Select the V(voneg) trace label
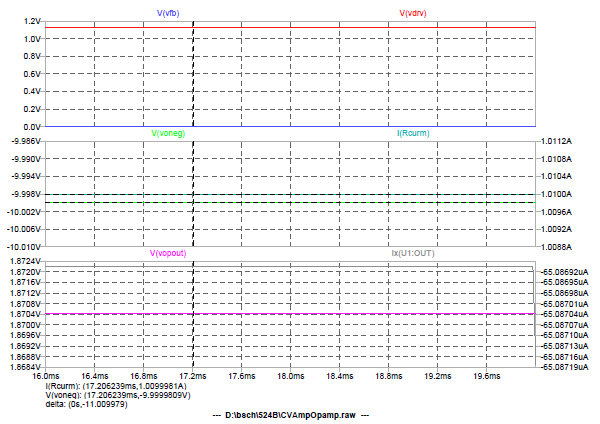Viewport: 600px width, 424px height. click(168, 134)
